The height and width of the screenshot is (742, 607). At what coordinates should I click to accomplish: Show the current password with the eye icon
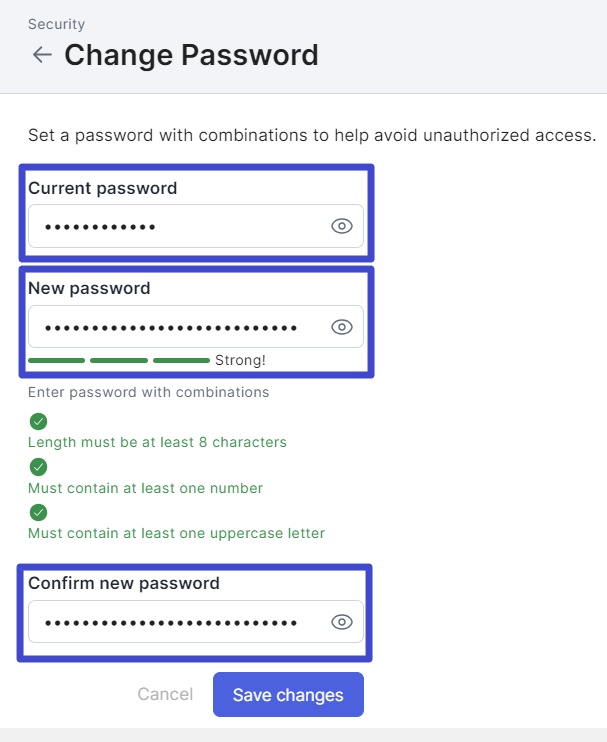tap(342, 227)
